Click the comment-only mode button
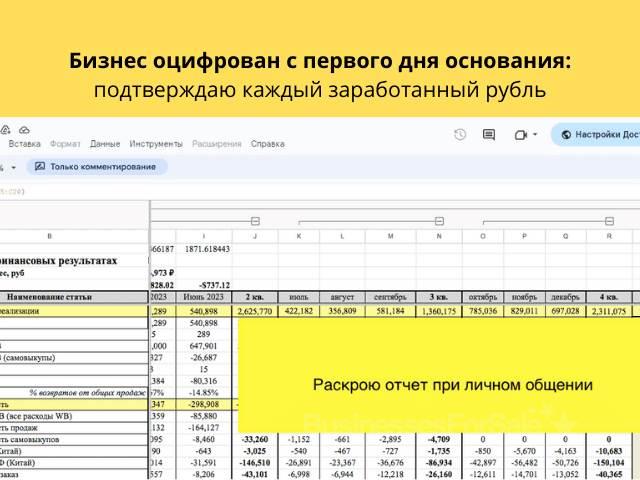 [x=96, y=167]
